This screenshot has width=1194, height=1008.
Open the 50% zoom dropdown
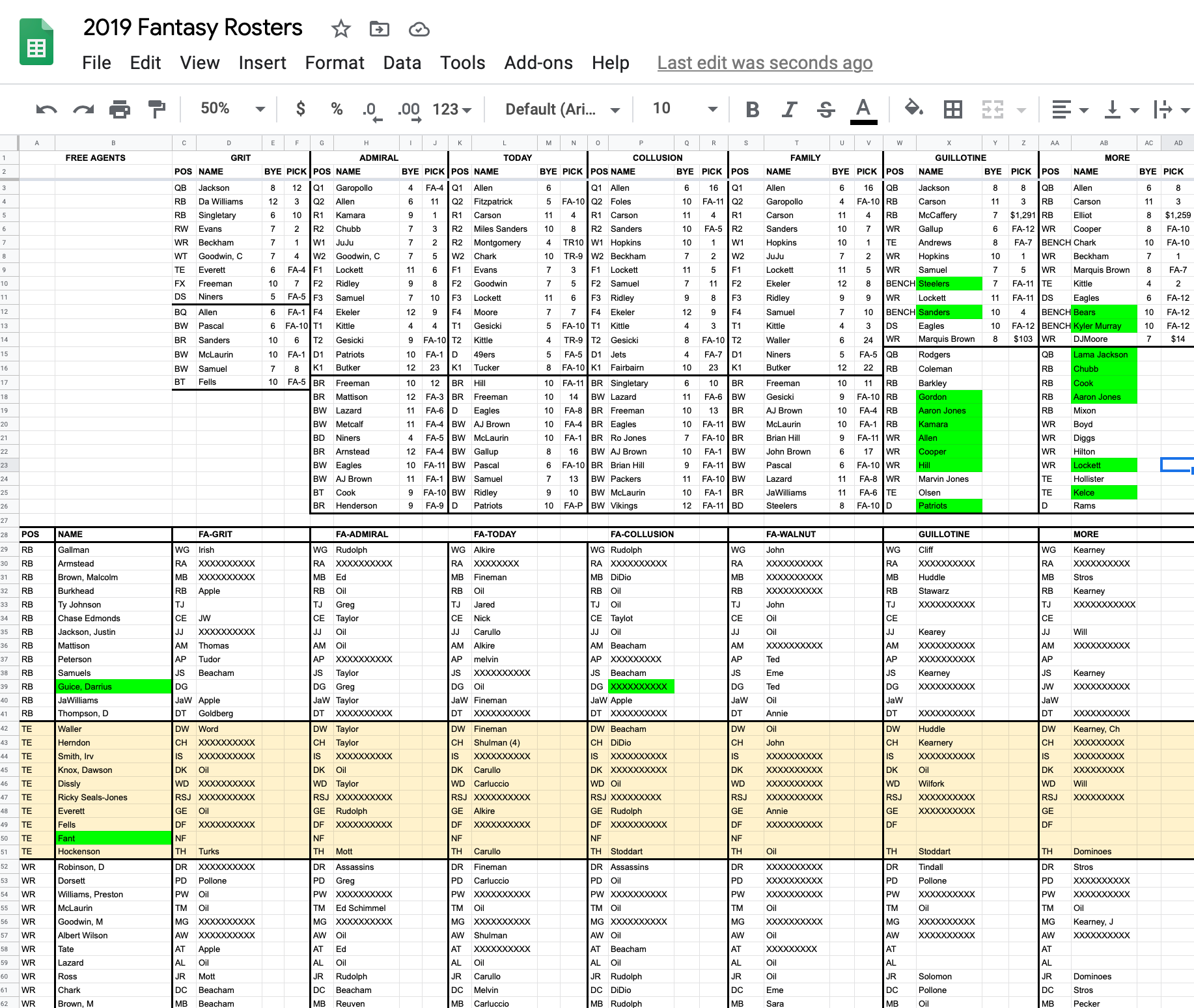(232, 109)
